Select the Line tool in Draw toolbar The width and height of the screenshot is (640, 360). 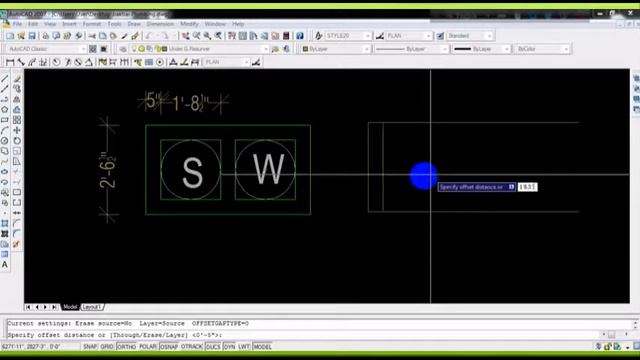(x=4, y=78)
